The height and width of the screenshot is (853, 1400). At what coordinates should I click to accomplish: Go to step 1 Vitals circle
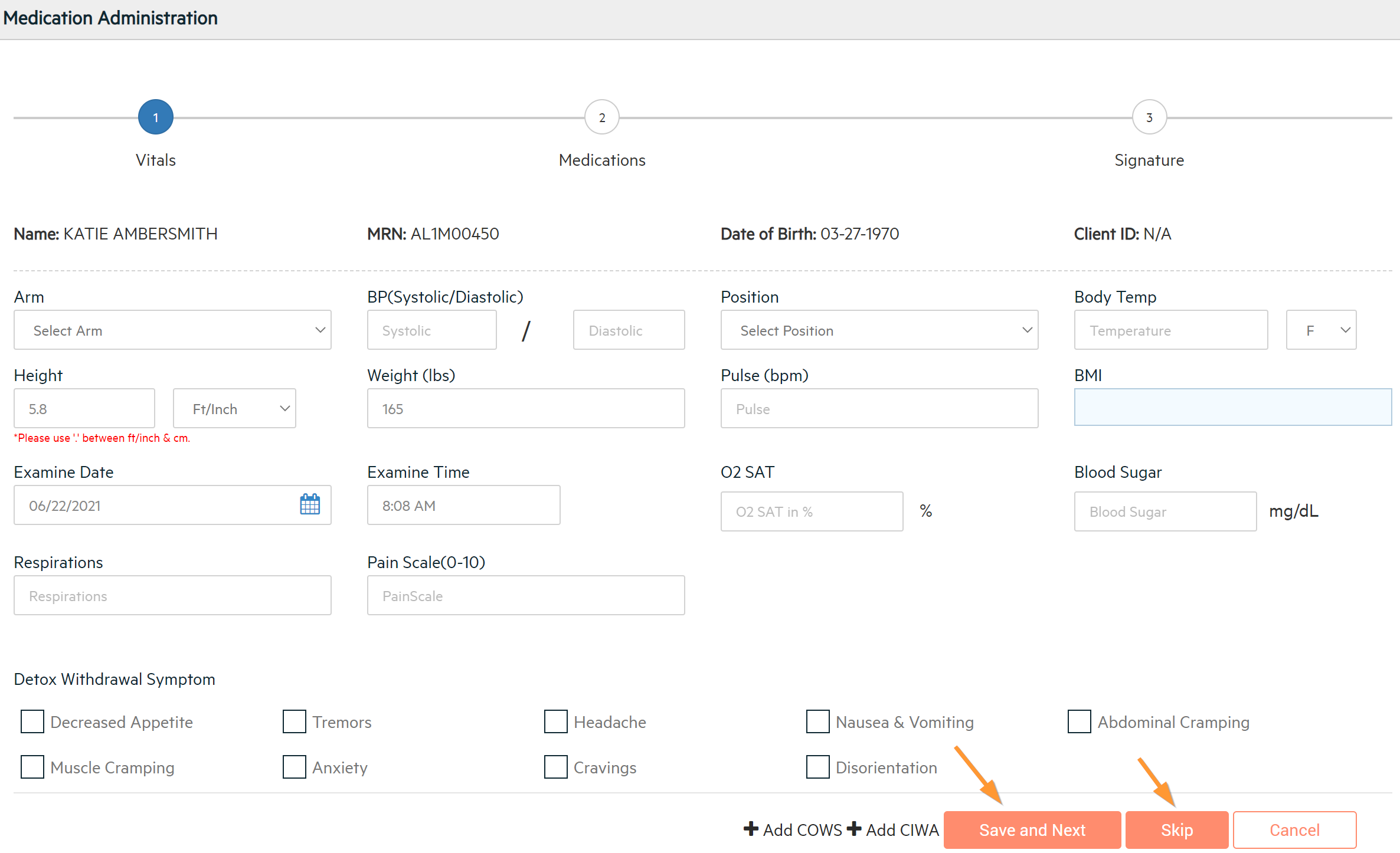(x=155, y=117)
